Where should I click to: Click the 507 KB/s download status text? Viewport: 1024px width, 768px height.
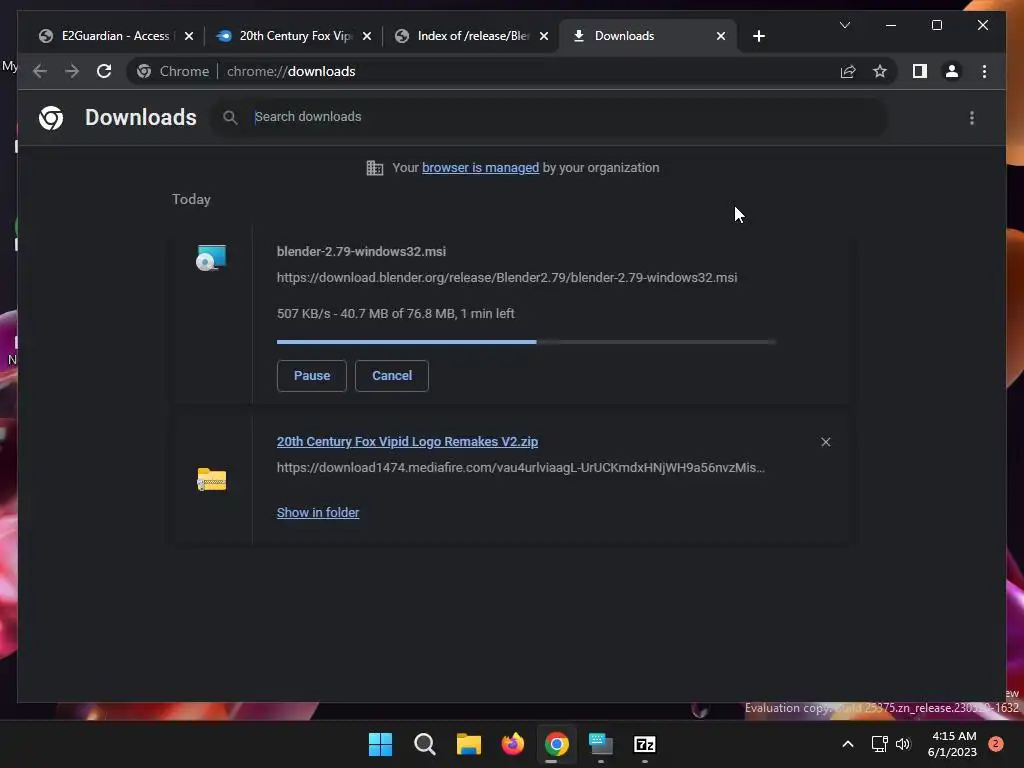[x=396, y=313]
